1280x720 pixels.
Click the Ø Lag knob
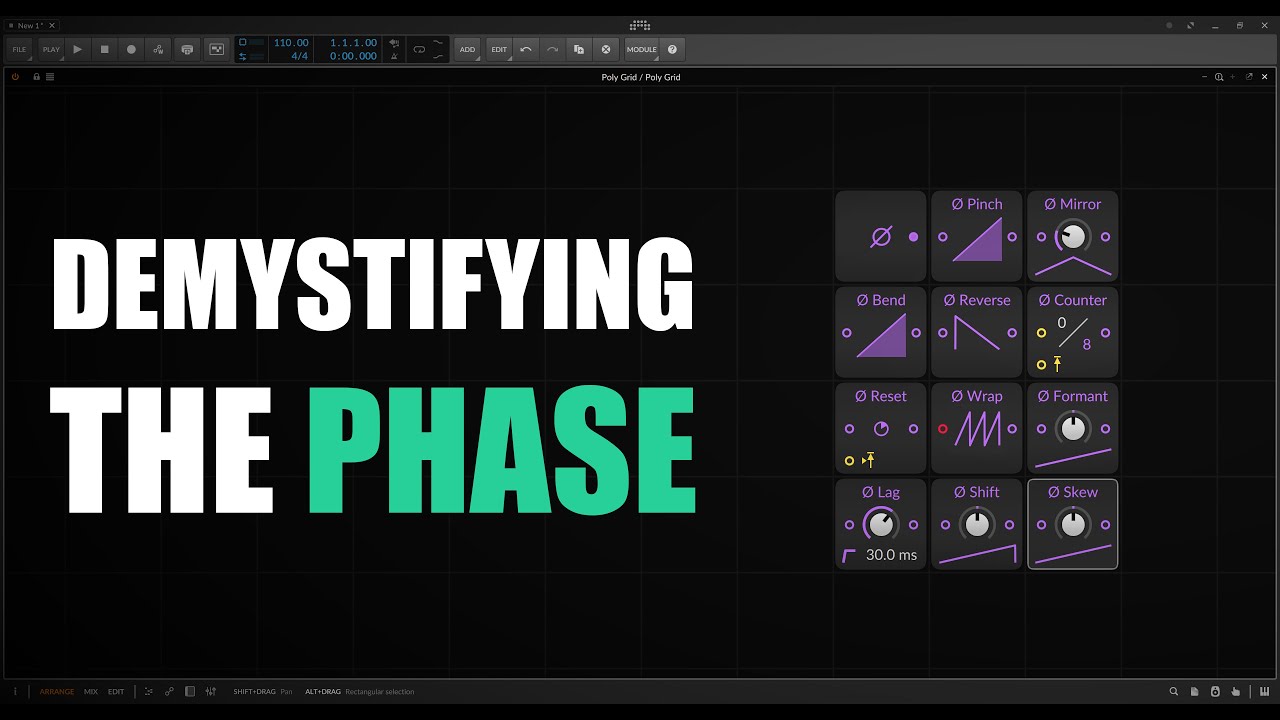(881, 524)
